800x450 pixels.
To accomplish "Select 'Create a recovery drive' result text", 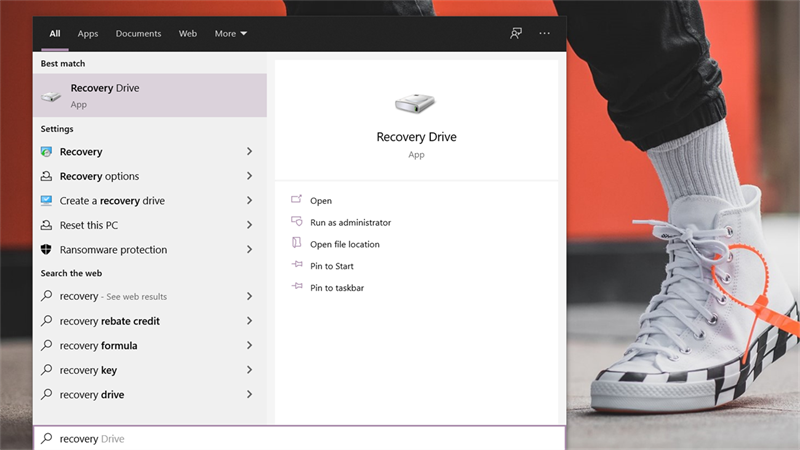I will (112, 201).
